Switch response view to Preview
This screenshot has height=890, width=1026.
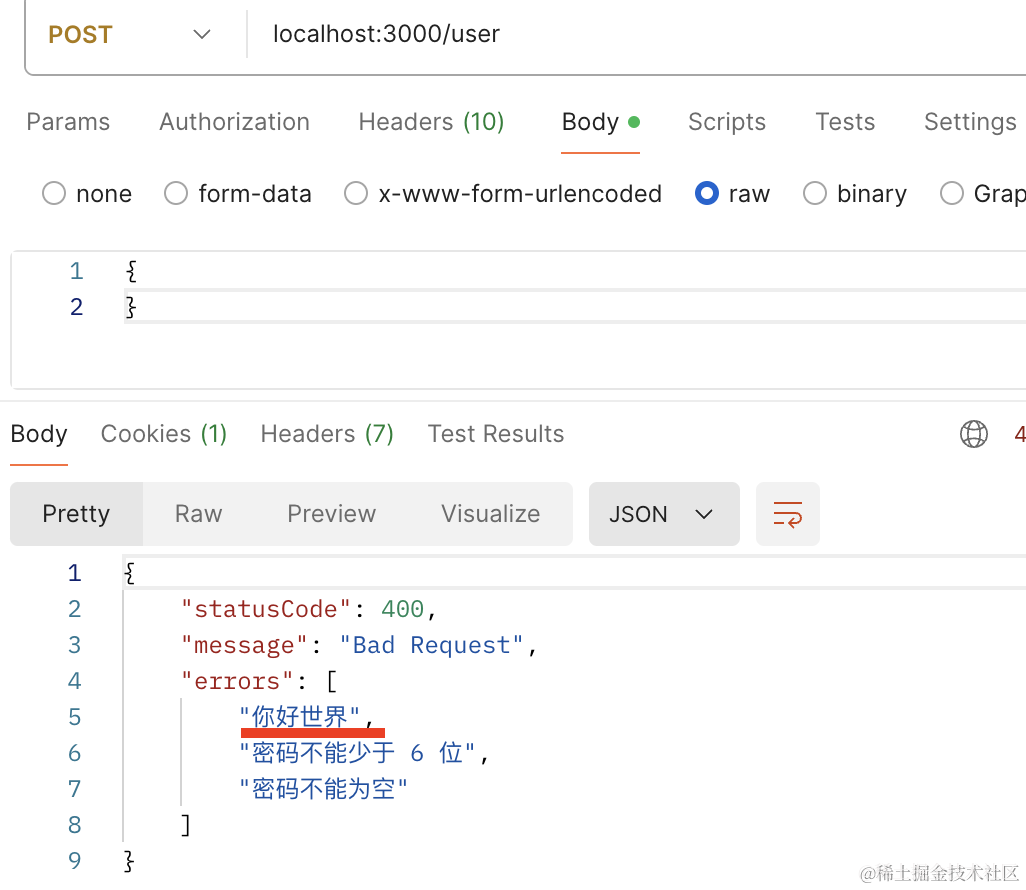point(331,514)
